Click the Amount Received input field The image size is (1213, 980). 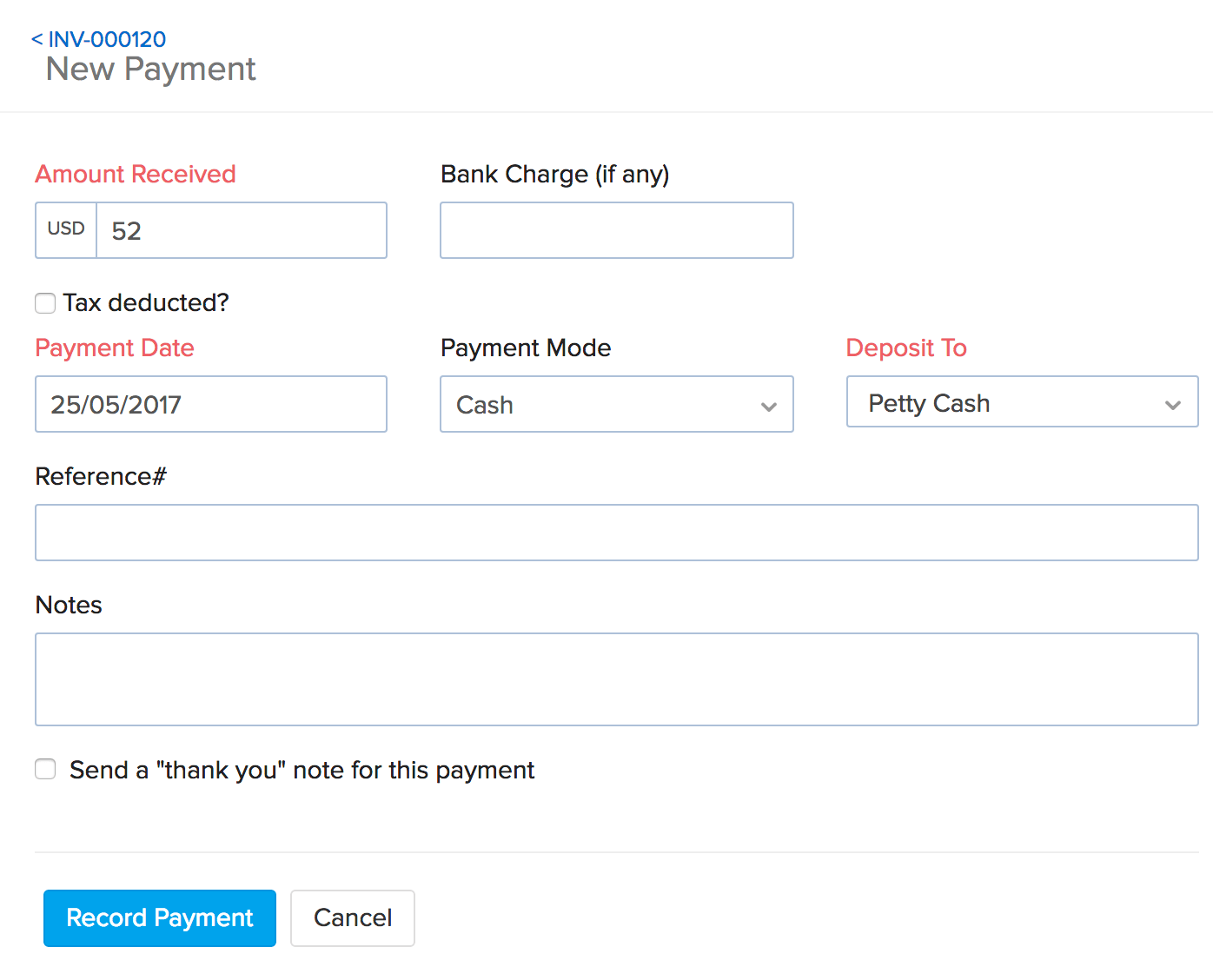242,229
